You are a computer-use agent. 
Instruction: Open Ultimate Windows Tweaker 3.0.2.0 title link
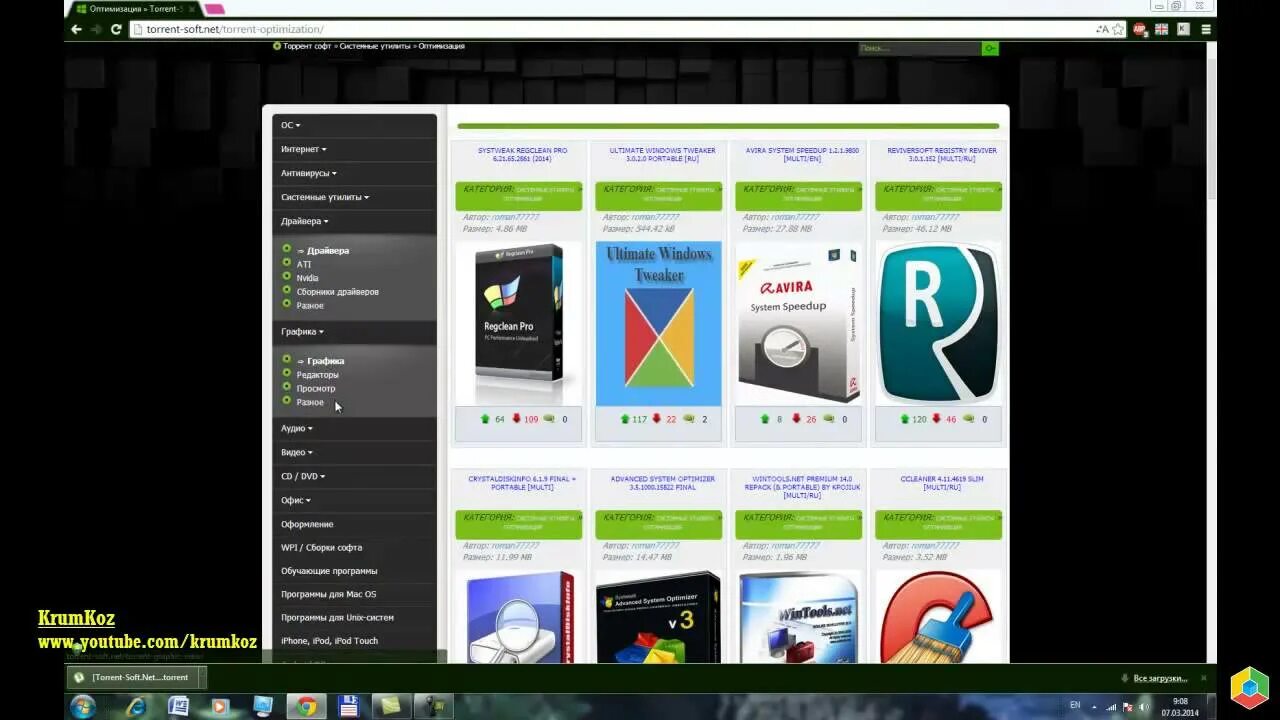point(662,154)
